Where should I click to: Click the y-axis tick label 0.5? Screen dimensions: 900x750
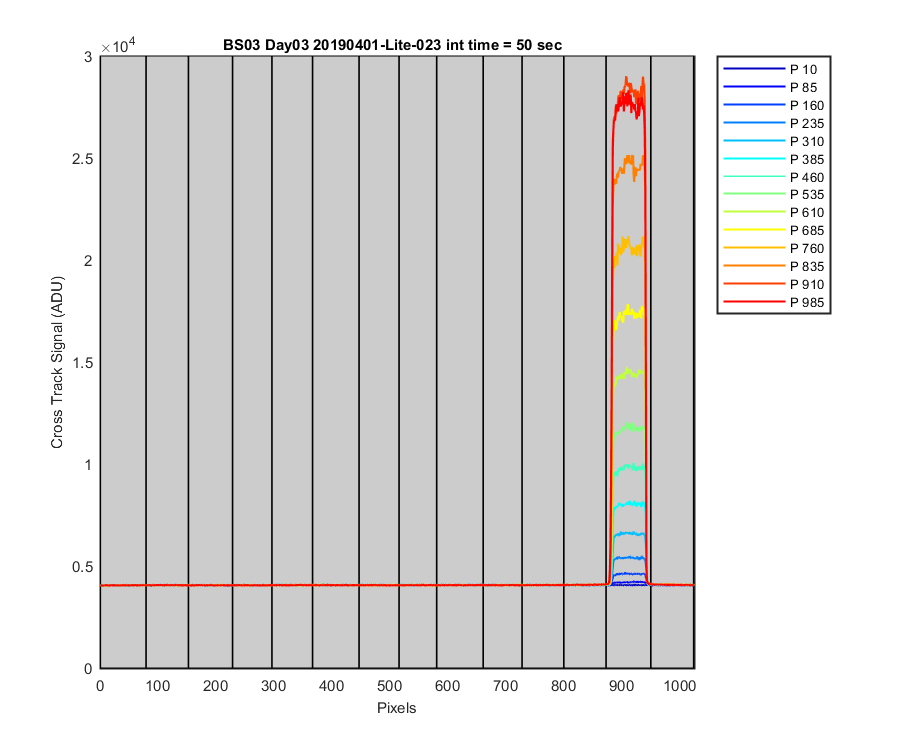[82, 567]
